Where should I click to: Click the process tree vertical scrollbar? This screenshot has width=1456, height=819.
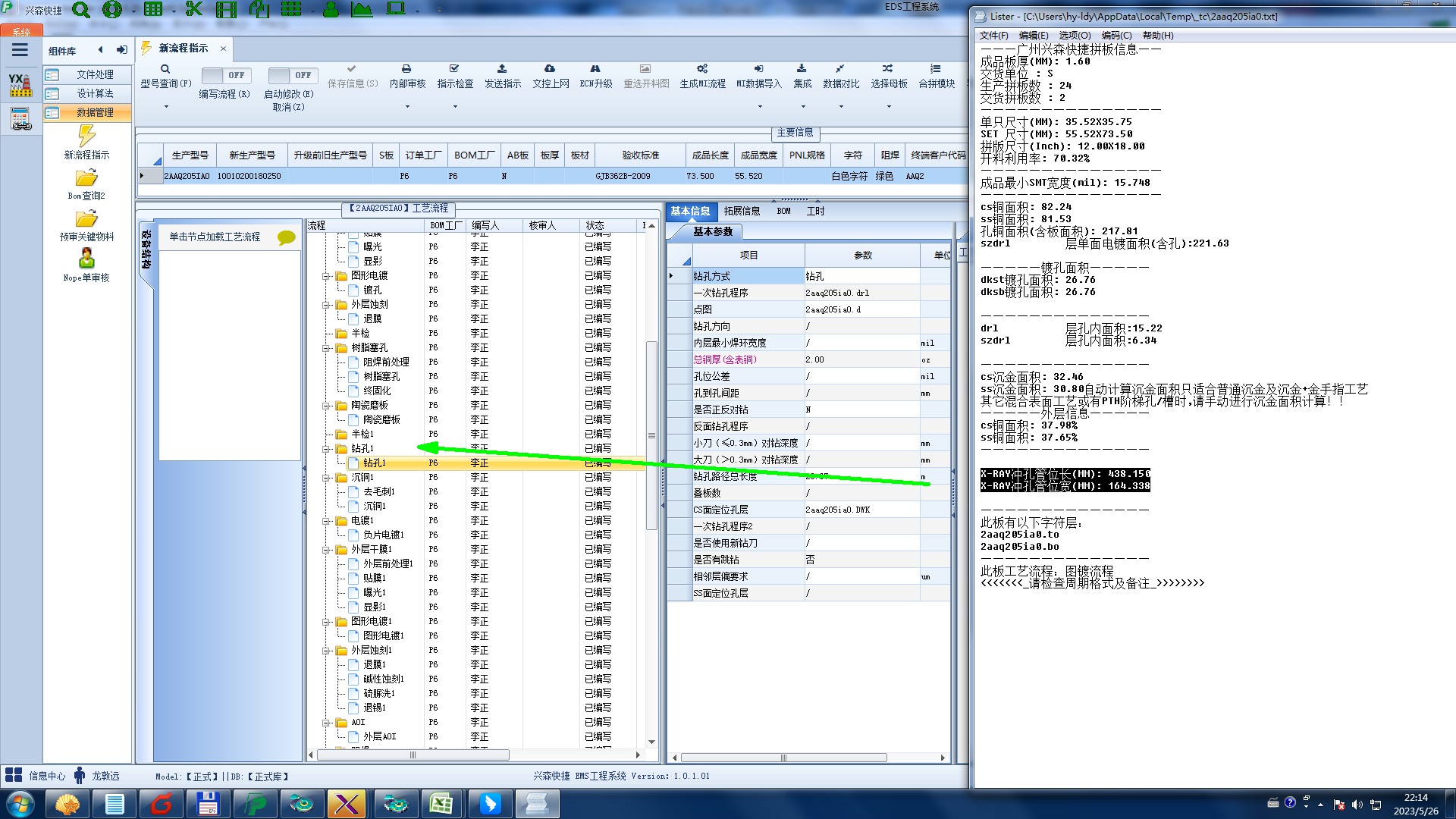click(x=651, y=435)
